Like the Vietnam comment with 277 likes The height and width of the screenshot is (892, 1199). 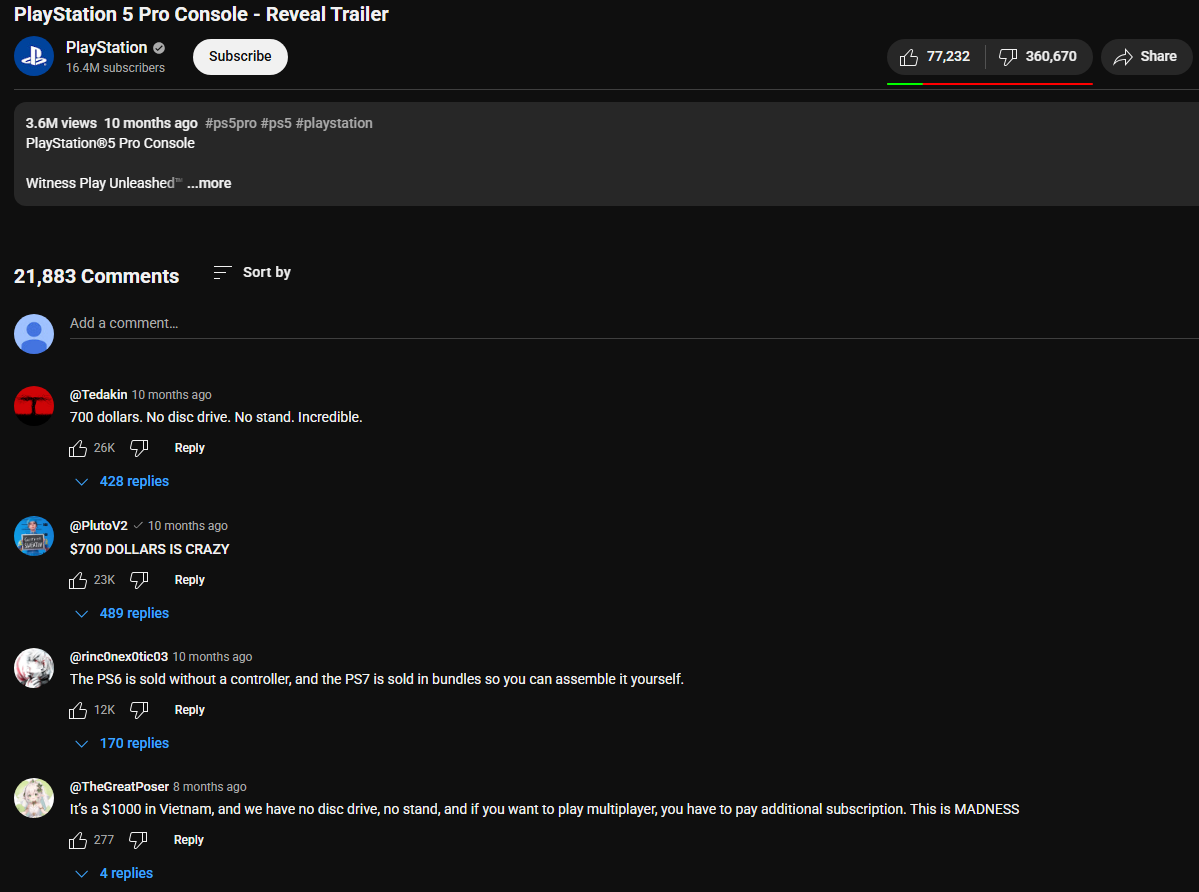77,841
